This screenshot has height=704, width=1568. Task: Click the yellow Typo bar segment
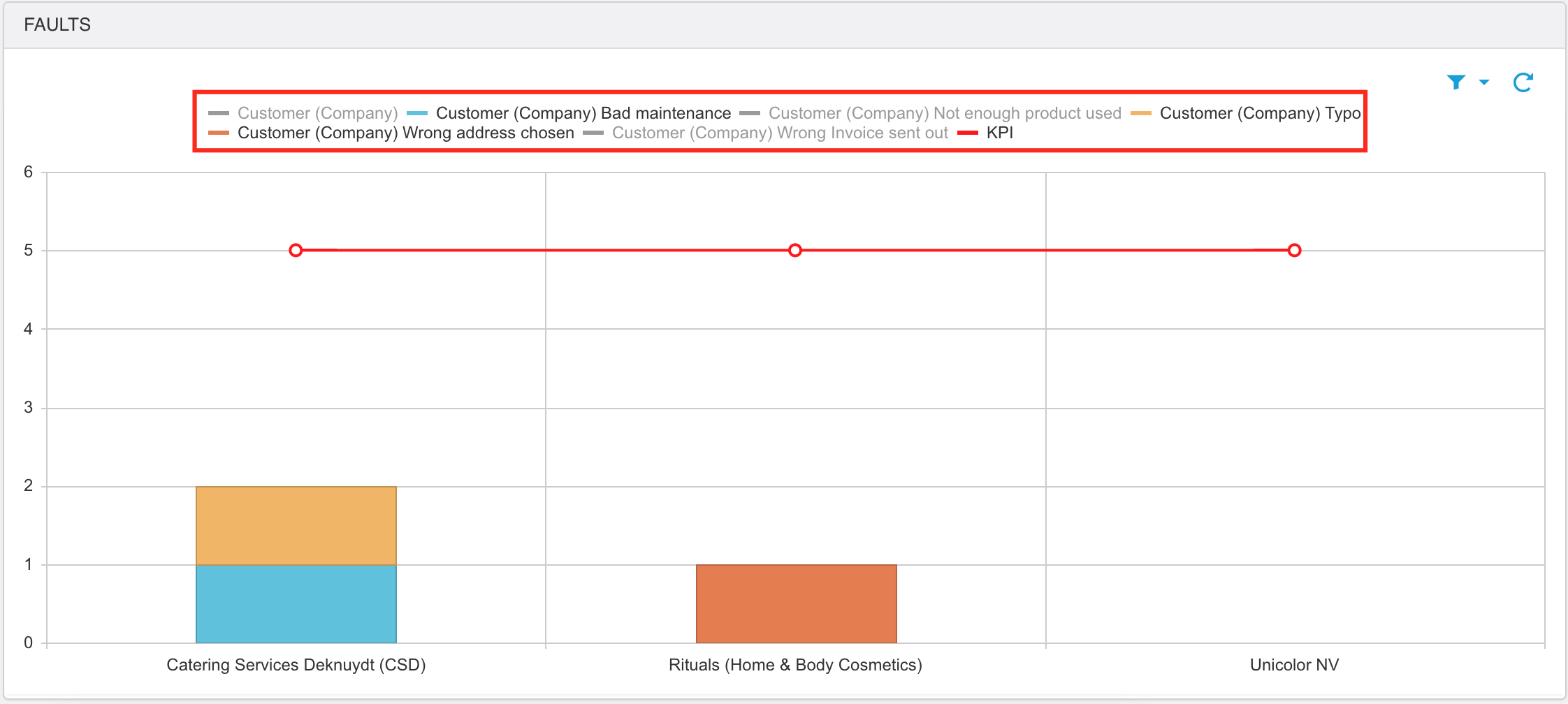[296, 525]
